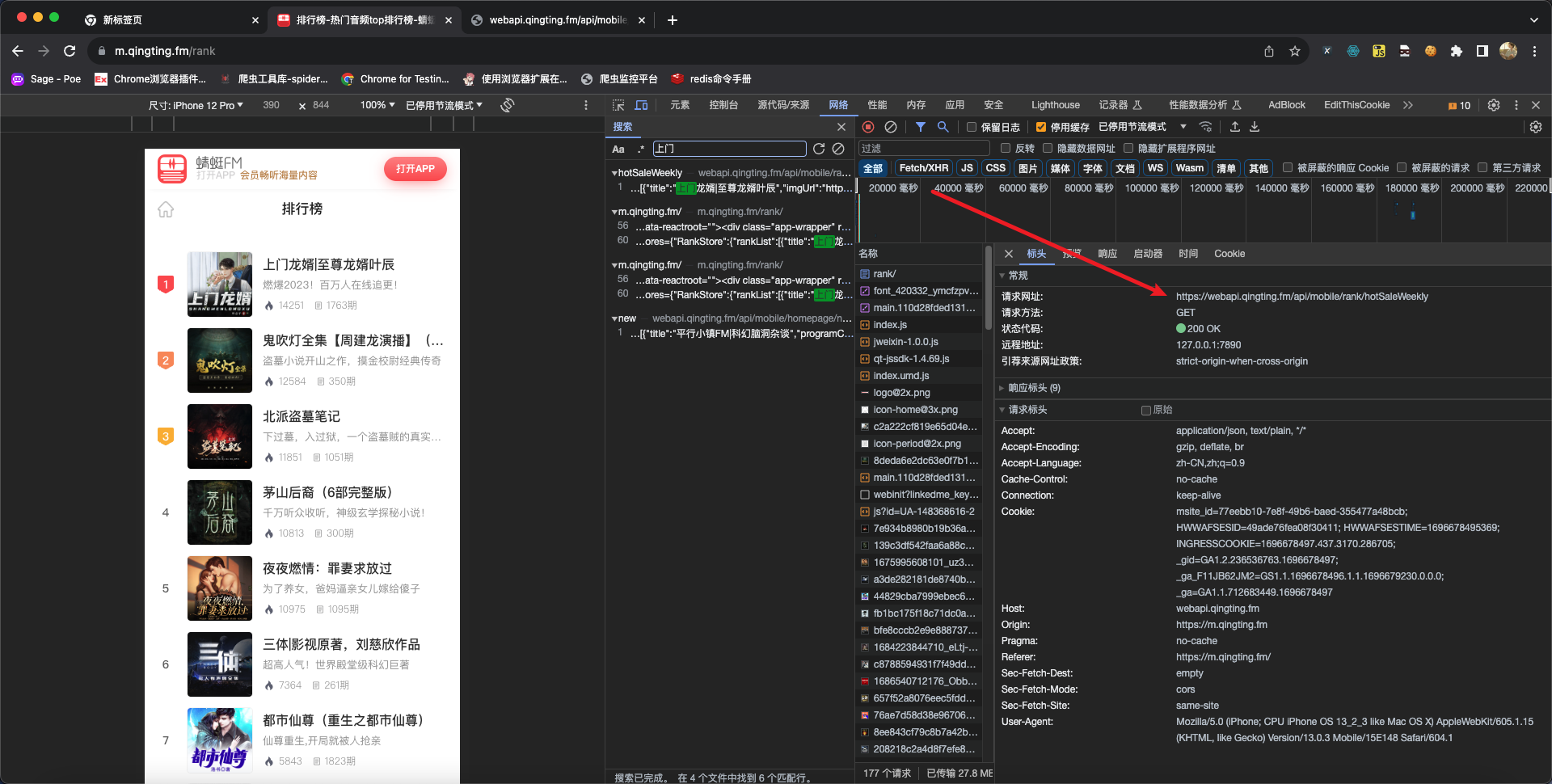Click the network search magnifier icon
The height and width of the screenshot is (784, 1552).
click(943, 127)
